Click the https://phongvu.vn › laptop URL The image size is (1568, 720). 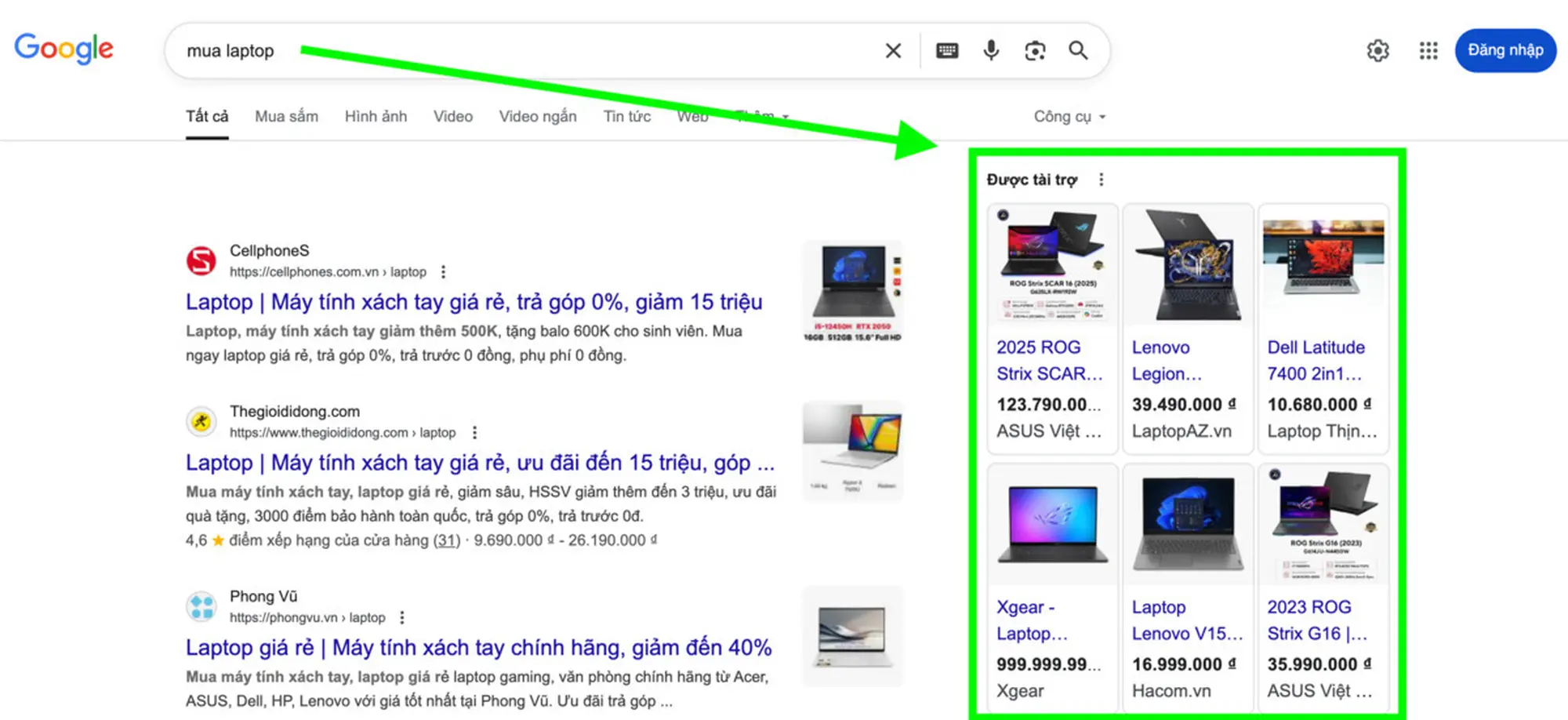tap(307, 618)
